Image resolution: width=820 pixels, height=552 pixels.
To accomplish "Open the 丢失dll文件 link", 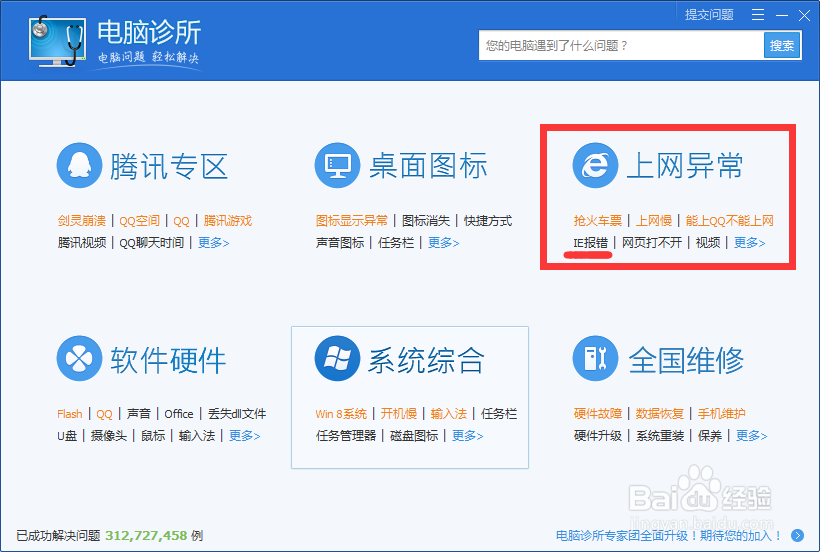I will click(x=237, y=414).
